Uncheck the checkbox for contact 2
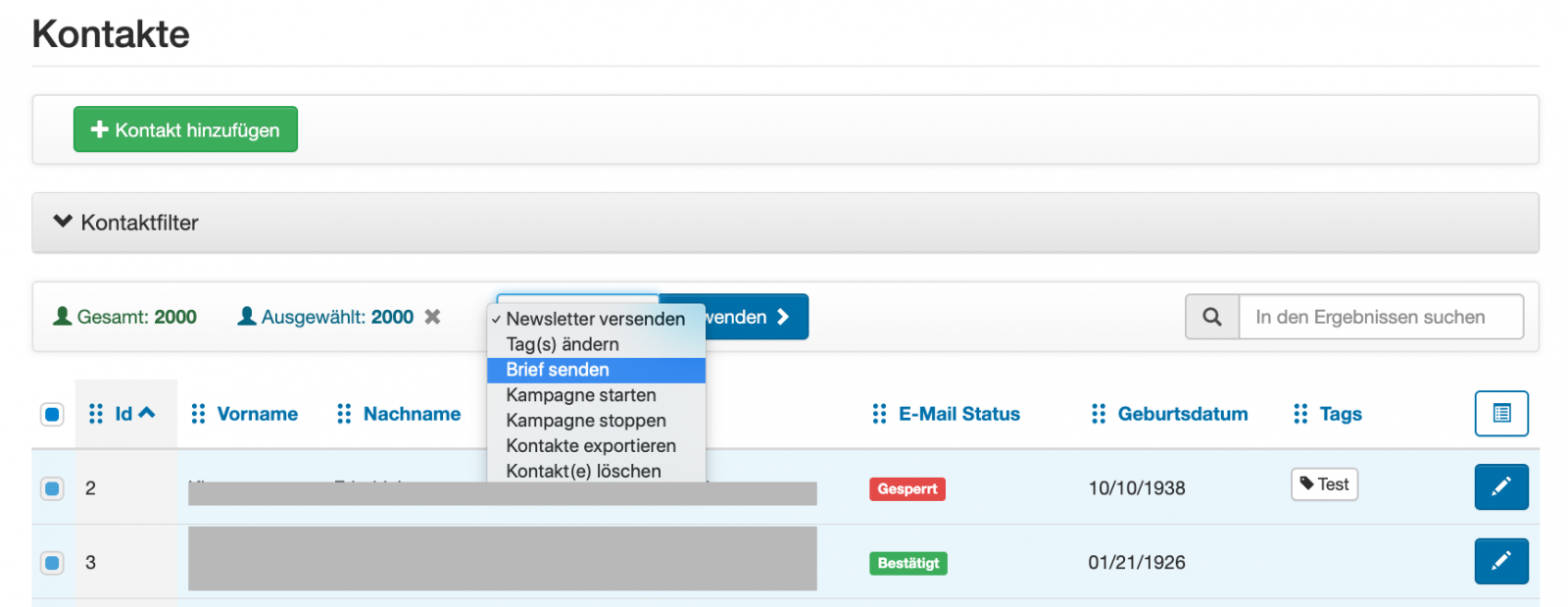Screen dimensions: 1568x607 53,488
